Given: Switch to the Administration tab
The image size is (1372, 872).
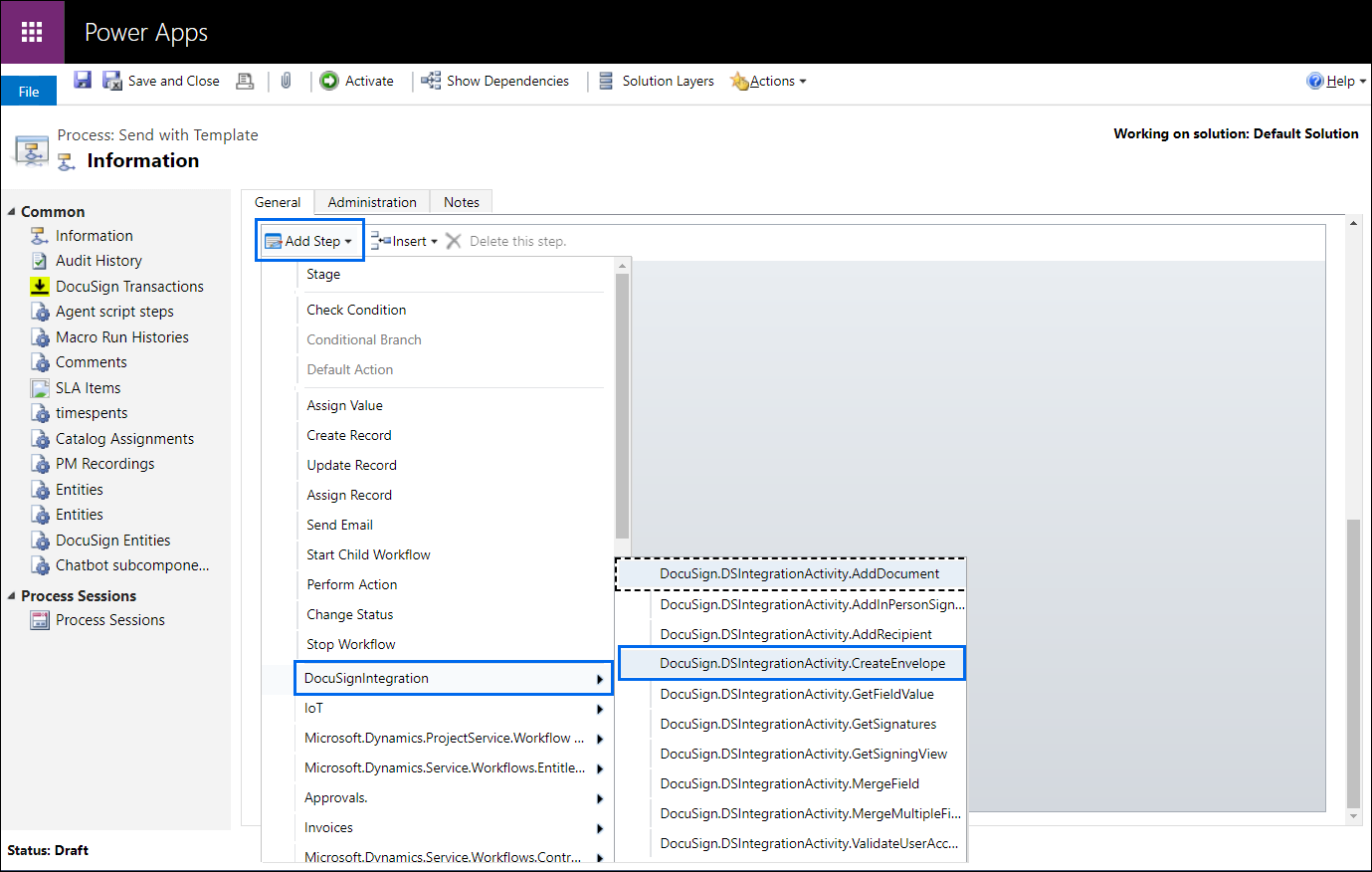Looking at the screenshot, I should tap(372, 202).
